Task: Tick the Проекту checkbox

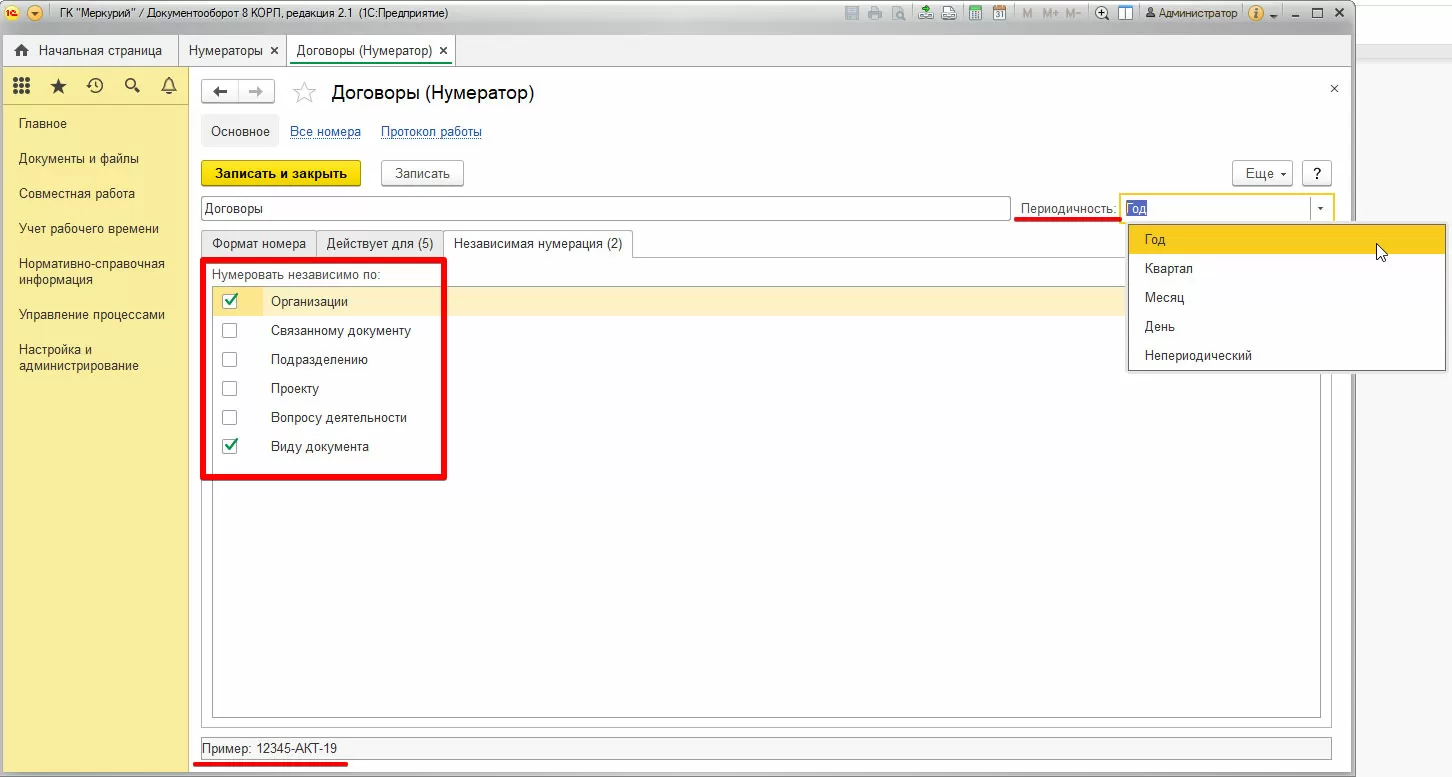Action: 230,388
